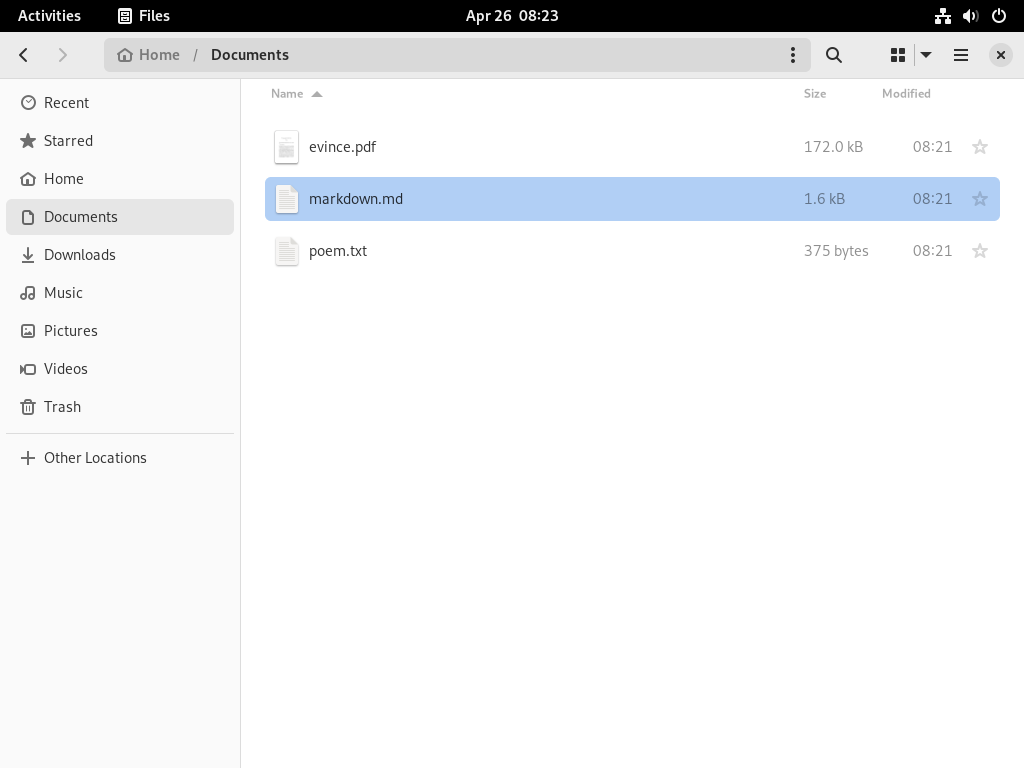1024x768 pixels.
Task: Click the markdown.md document icon
Action: coord(286,199)
